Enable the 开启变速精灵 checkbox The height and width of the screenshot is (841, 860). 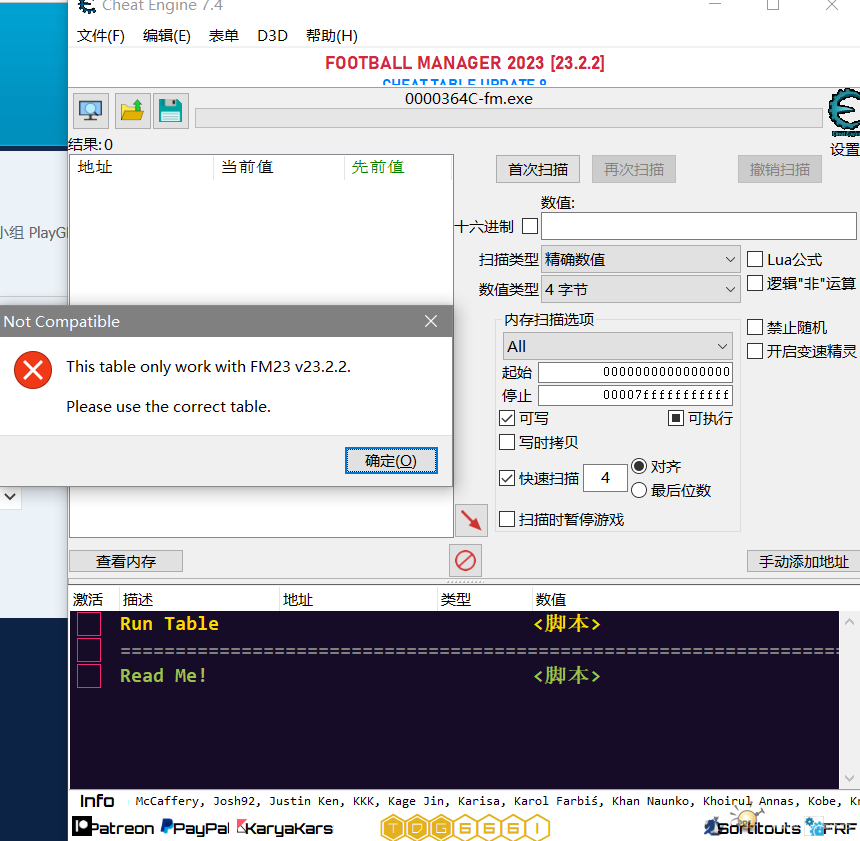(x=755, y=351)
